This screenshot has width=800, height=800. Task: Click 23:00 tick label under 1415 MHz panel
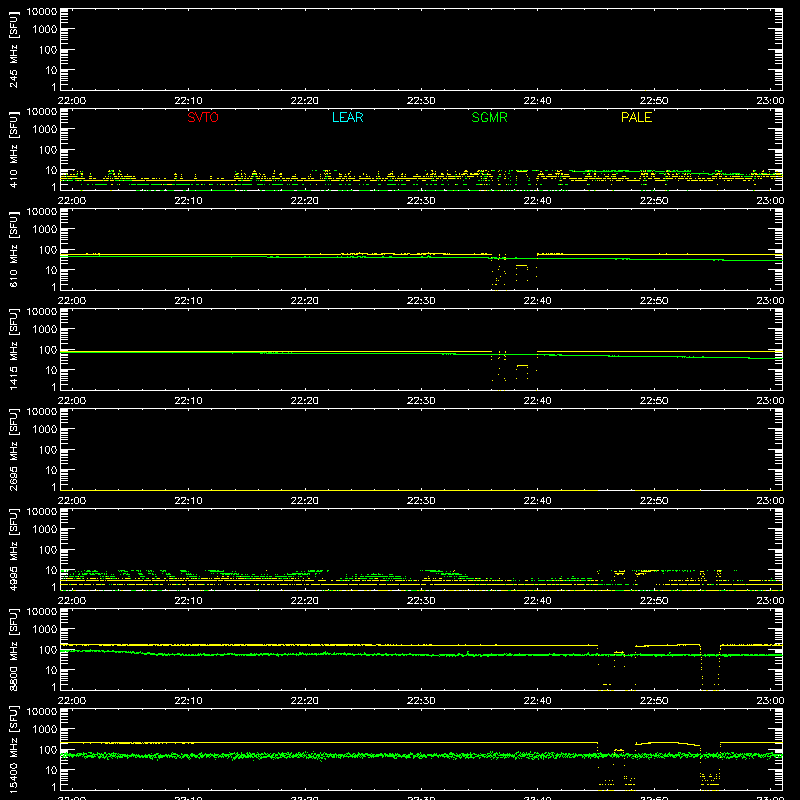(770, 401)
